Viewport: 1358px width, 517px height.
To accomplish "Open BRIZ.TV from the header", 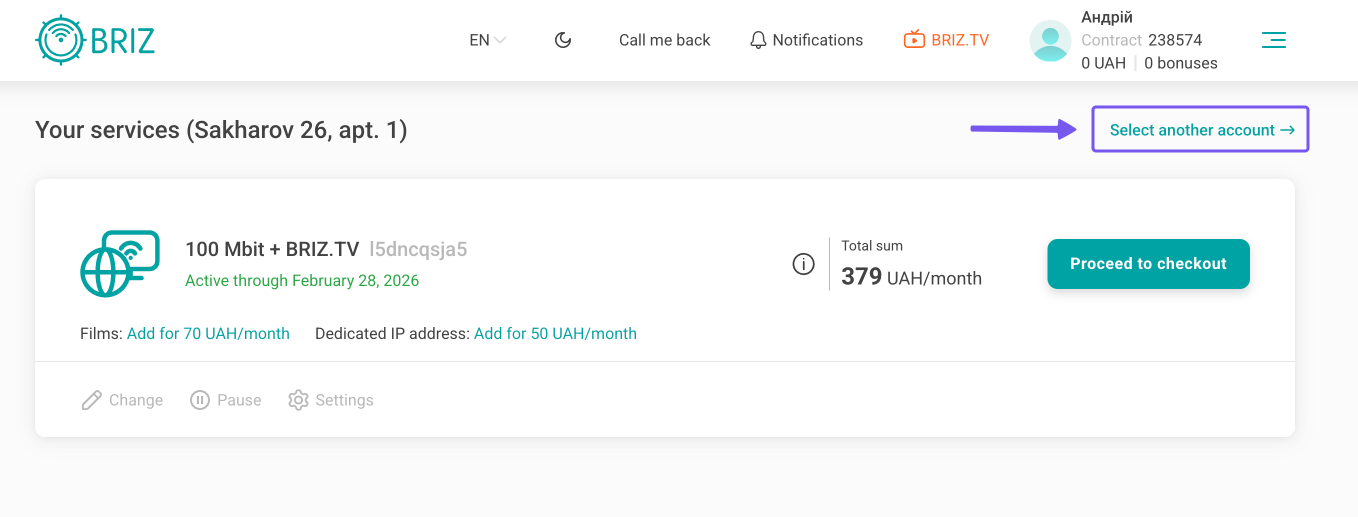I will pyautogui.click(x=946, y=40).
